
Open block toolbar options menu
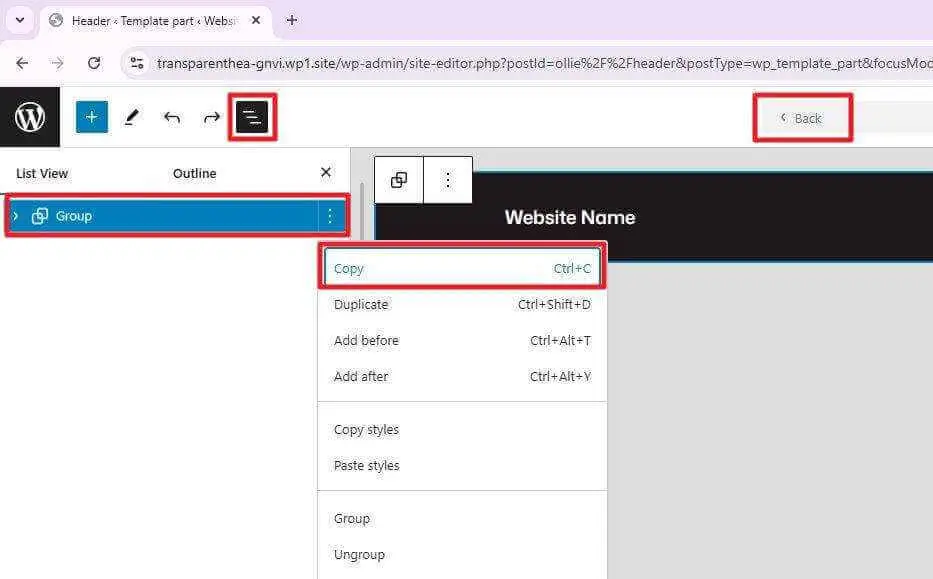point(448,180)
